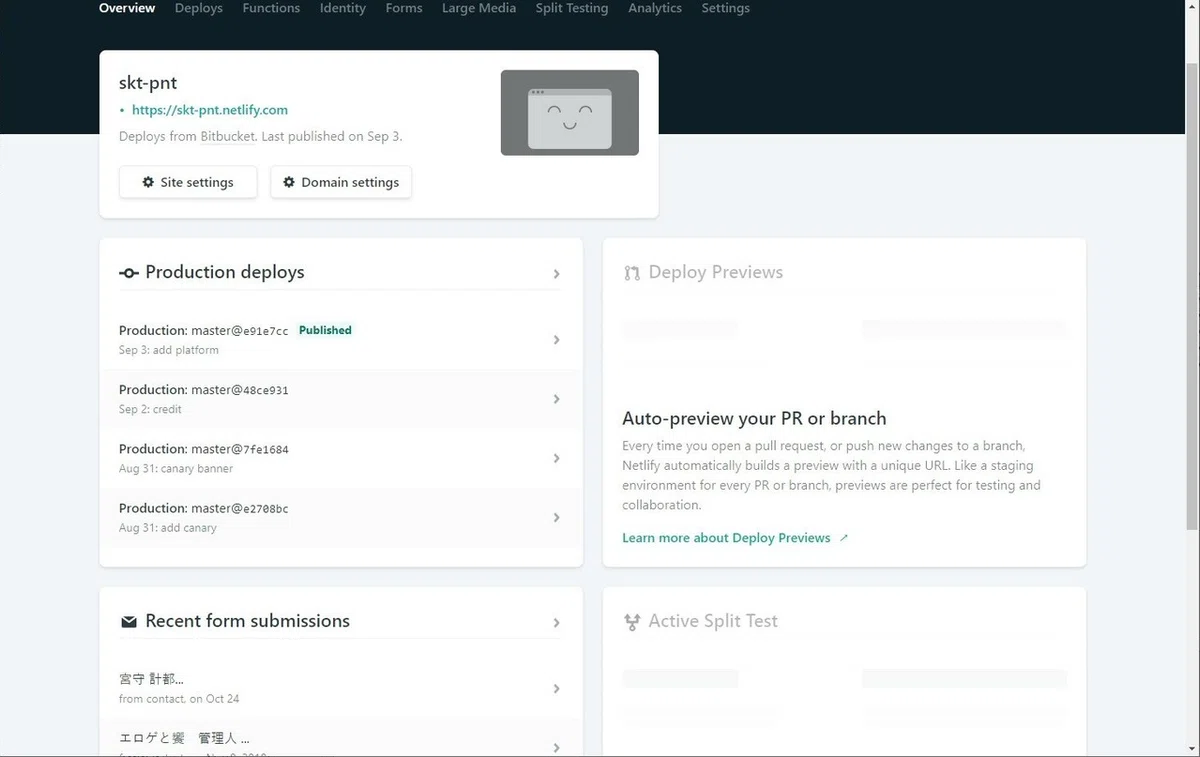Open the Deploy Previews heading

click(716, 272)
